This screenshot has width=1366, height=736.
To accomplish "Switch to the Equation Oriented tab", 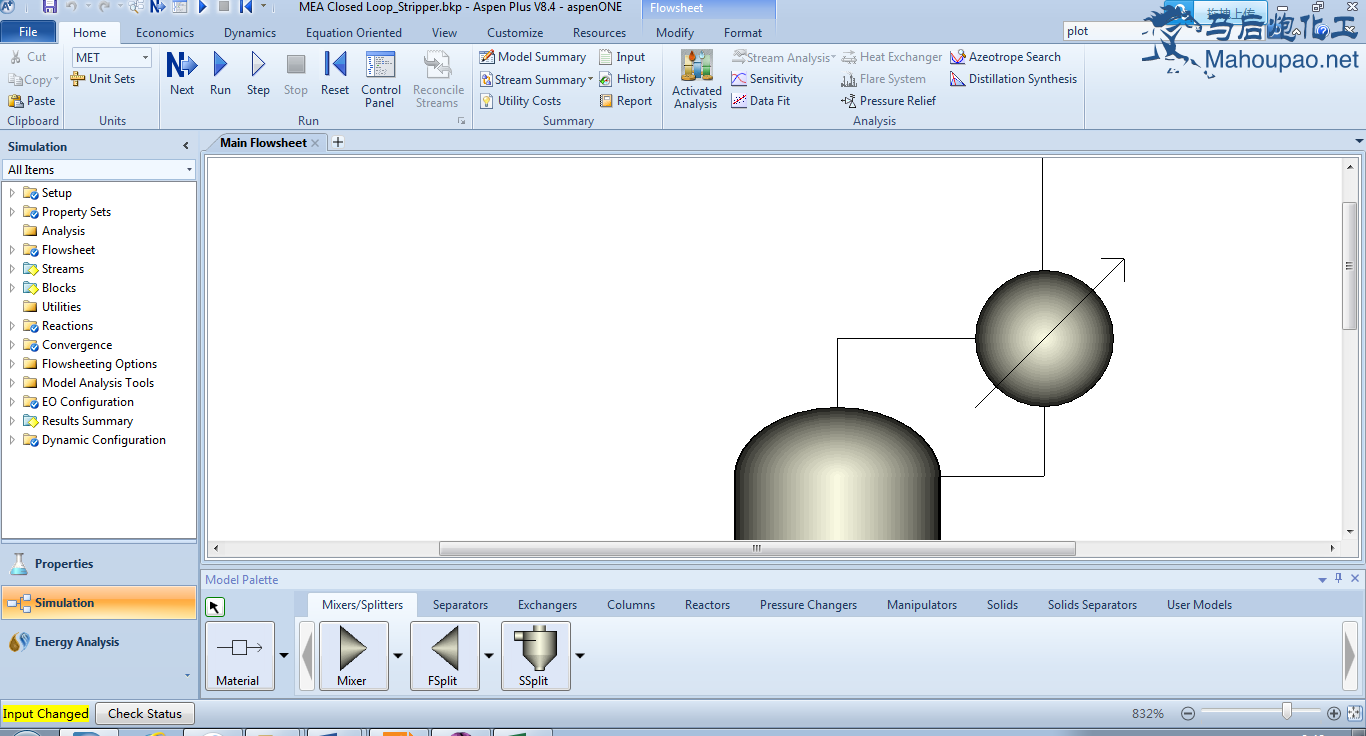I will click(354, 32).
